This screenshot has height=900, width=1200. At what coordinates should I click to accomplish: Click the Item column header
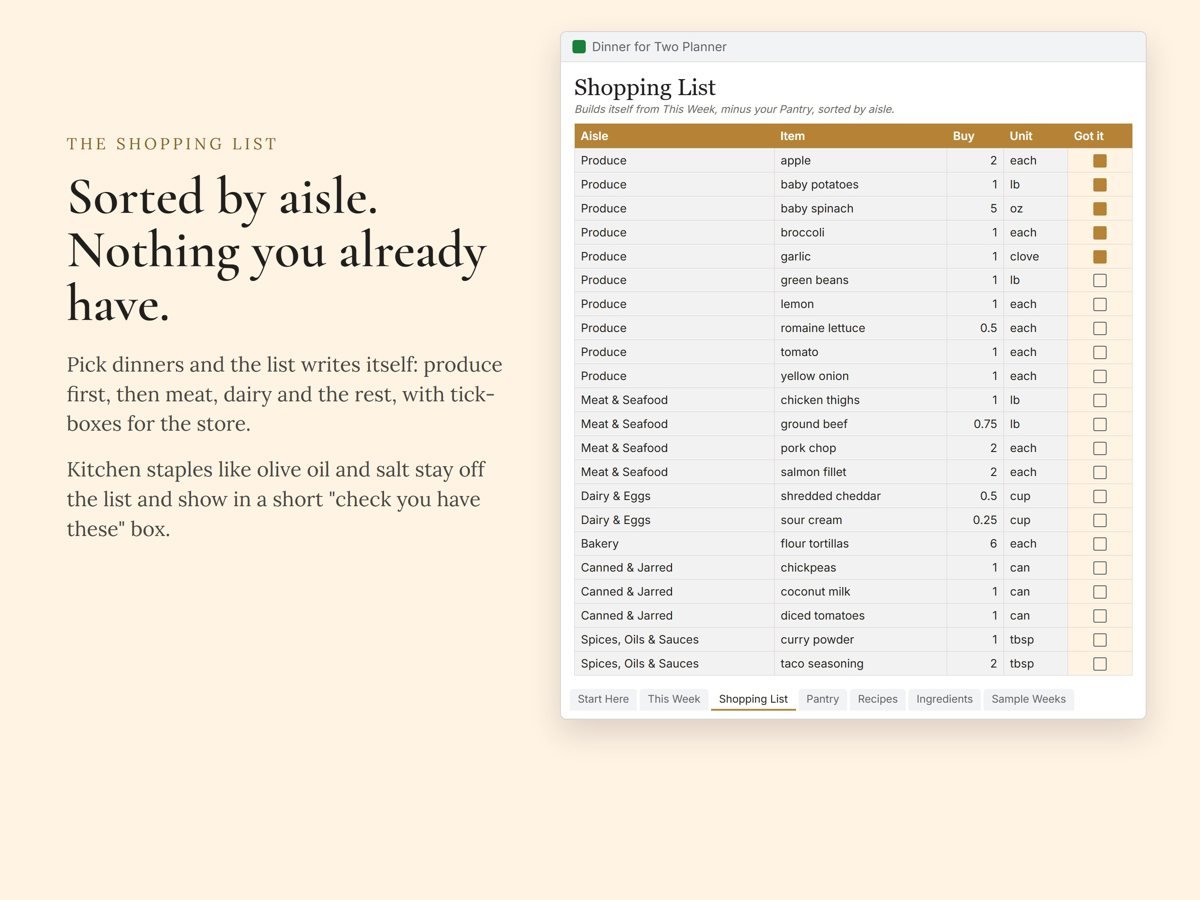pyautogui.click(x=860, y=136)
